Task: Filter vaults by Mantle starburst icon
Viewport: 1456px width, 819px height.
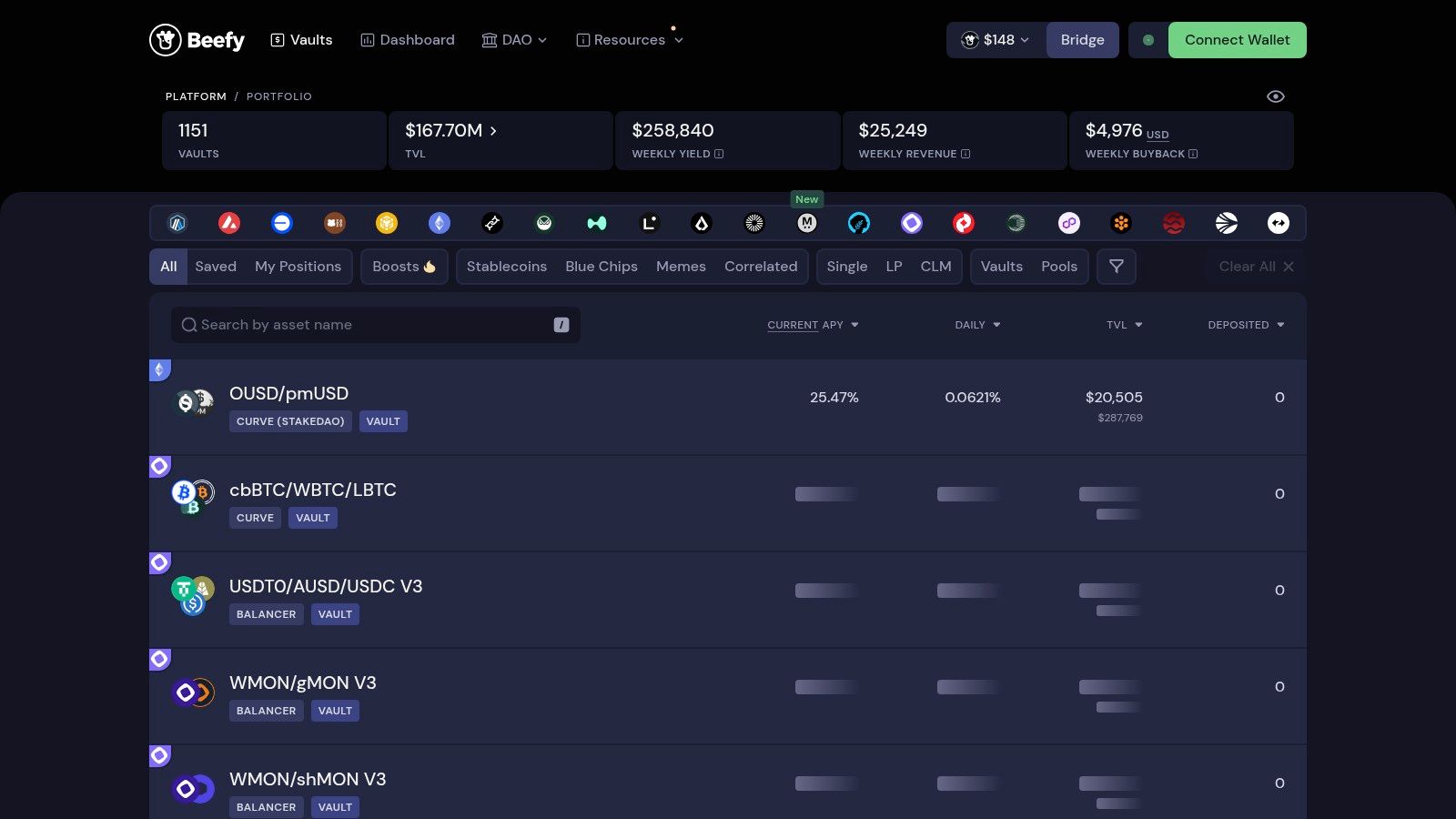Action: pyautogui.click(x=754, y=223)
